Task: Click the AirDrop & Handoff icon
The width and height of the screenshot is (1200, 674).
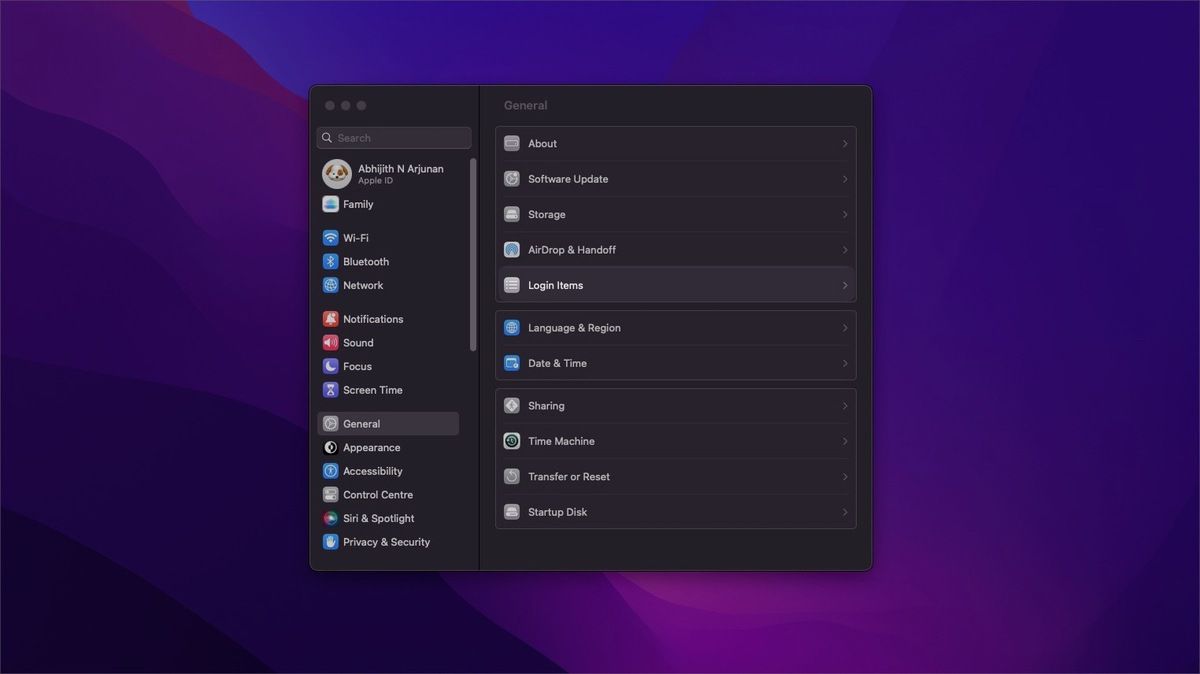Action: tap(512, 250)
